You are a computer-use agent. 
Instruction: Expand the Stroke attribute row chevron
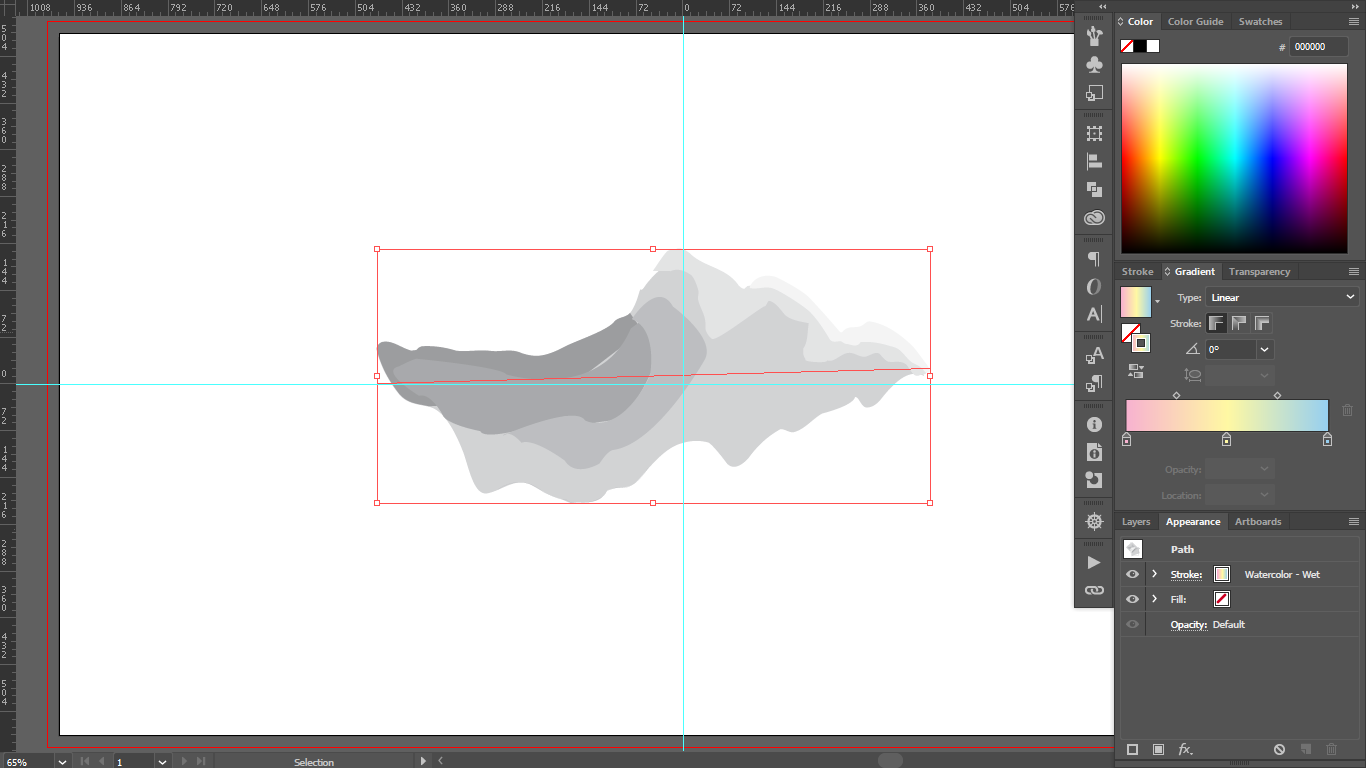tap(1155, 573)
